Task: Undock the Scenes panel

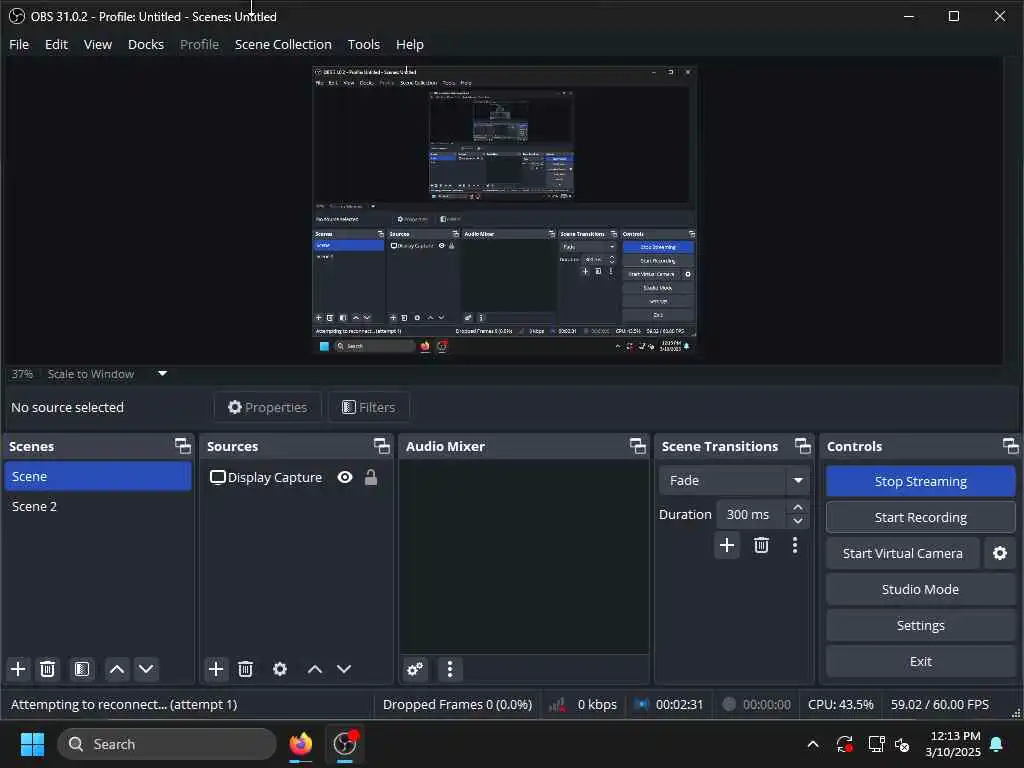Action: click(x=183, y=446)
